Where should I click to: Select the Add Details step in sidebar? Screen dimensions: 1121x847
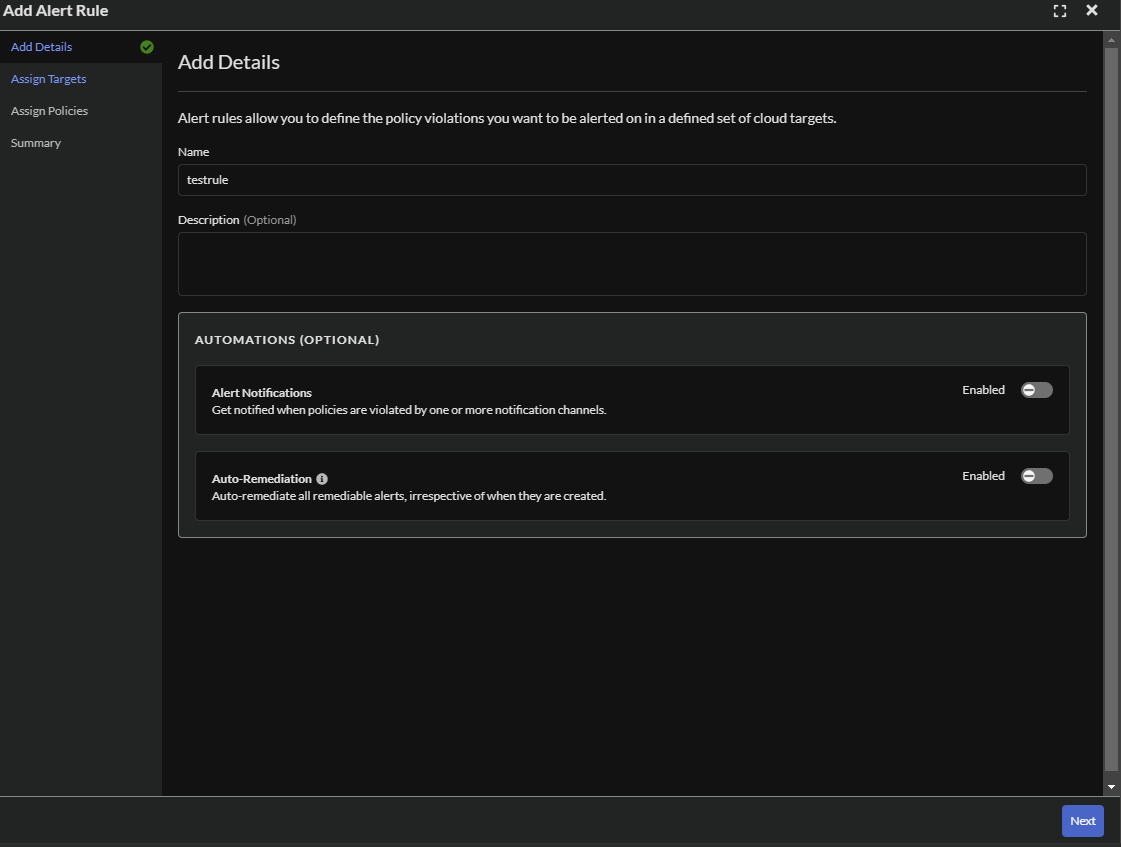[41, 47]
